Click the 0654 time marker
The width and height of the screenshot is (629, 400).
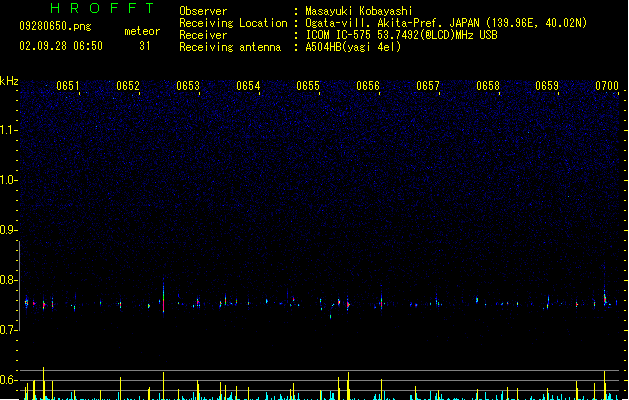click(x=248, y=86)
